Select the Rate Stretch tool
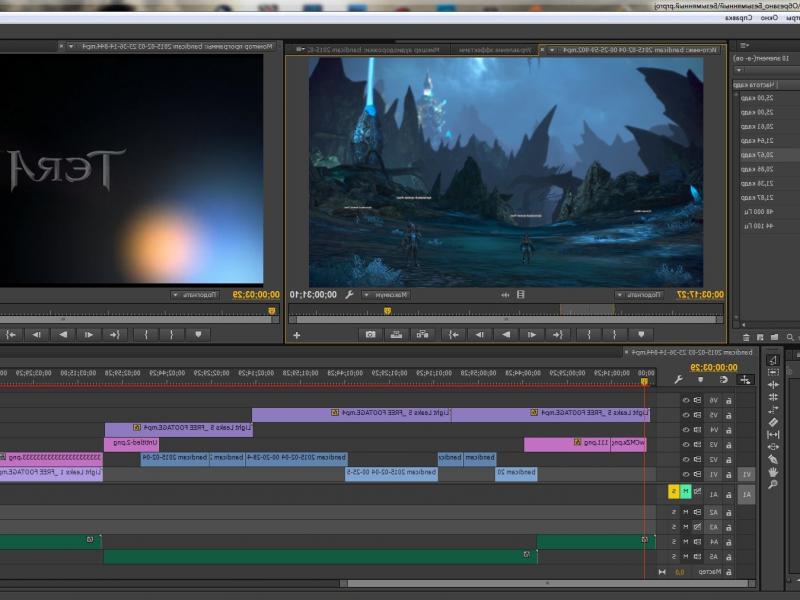Image resolution: width=800 pixels, height=600 pixels. pyautogui.click(x=772, y=410)
